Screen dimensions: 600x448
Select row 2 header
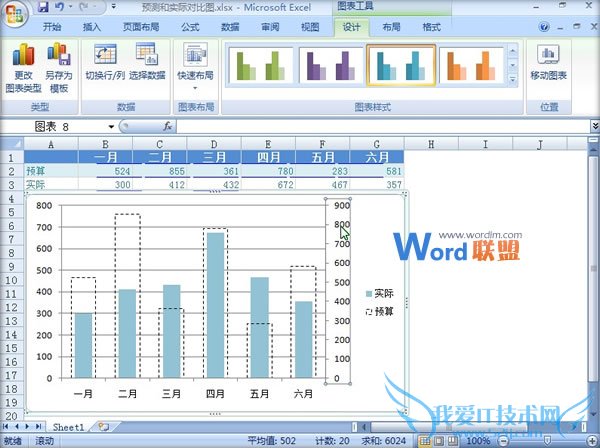tap(12, 171)
